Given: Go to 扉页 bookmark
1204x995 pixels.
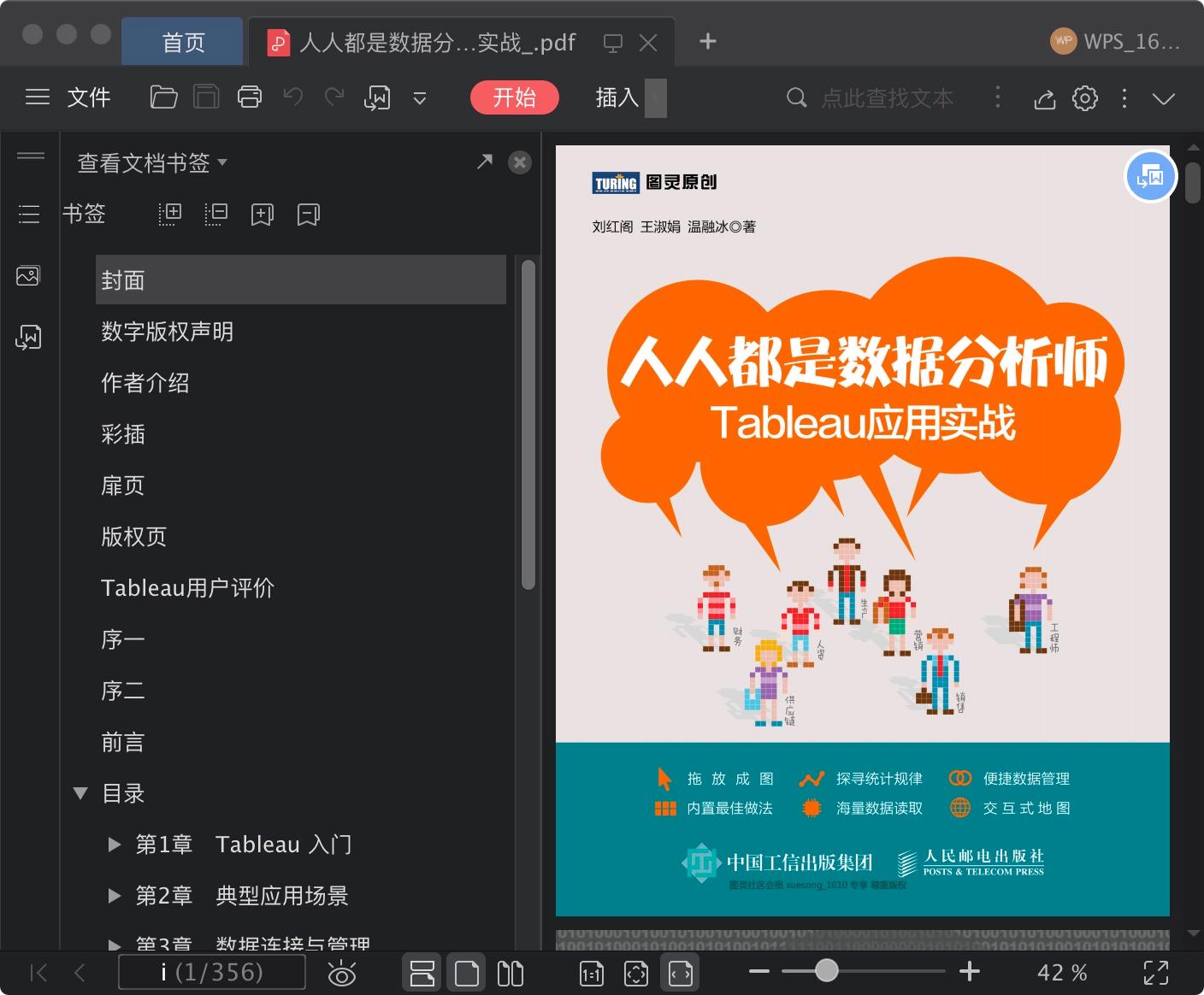Looking at the screenshot, I should coord(123,486).
